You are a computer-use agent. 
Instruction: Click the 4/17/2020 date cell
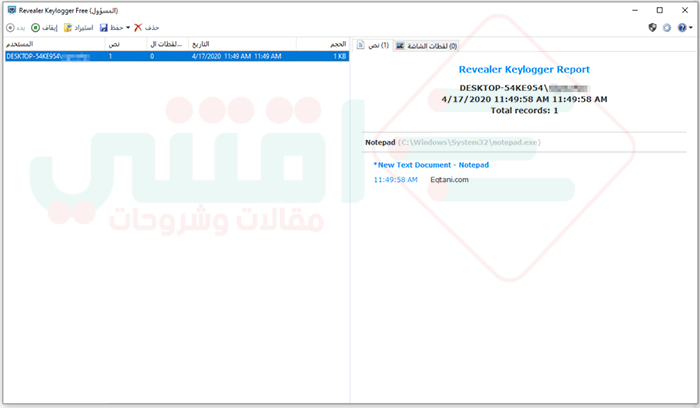[237, 56]
